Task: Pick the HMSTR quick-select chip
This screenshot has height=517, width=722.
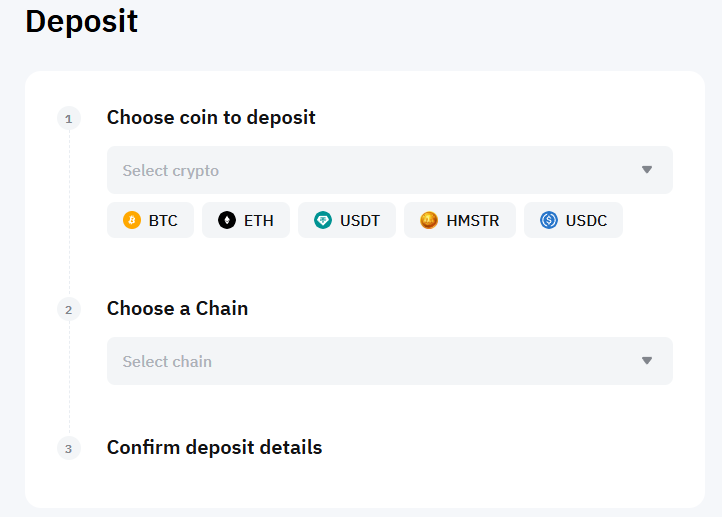Action: point(460,220)
